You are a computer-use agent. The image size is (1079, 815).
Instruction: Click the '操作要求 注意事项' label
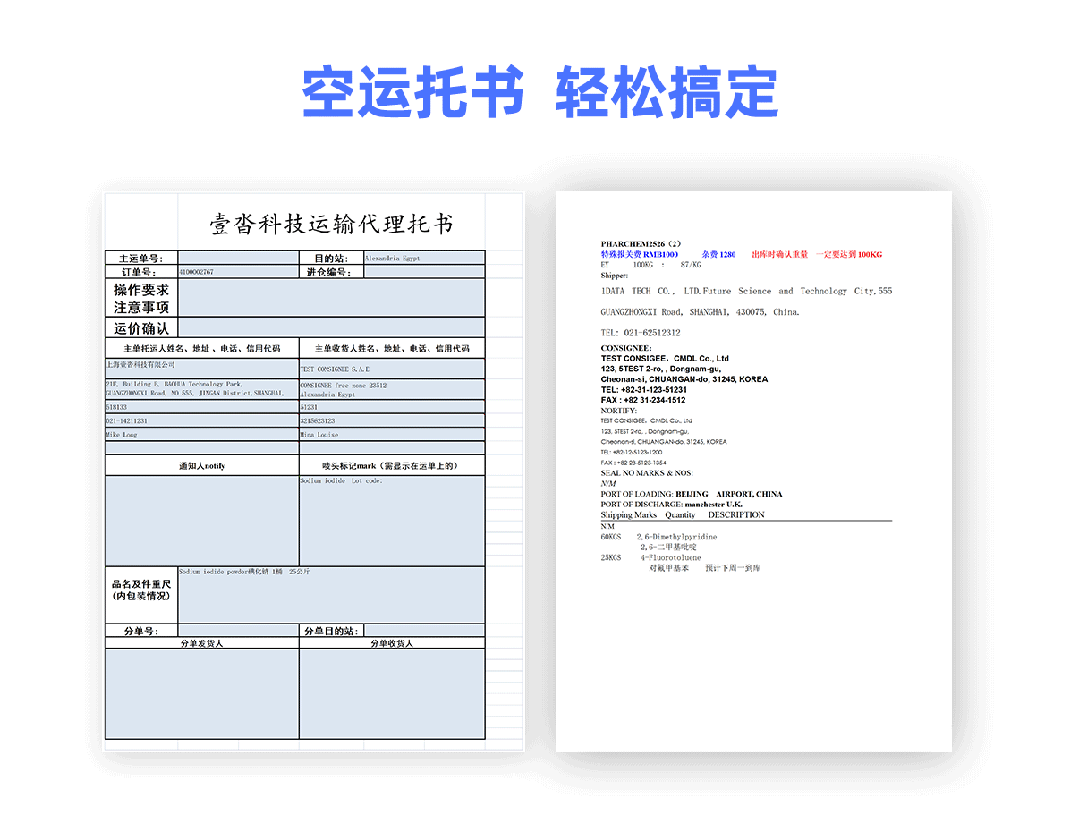[x=142, y=298]
